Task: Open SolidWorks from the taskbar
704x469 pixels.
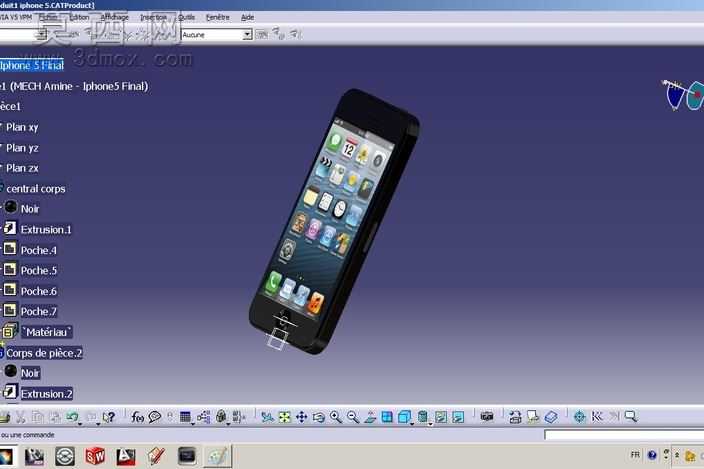Action: [x=95, y=456]
